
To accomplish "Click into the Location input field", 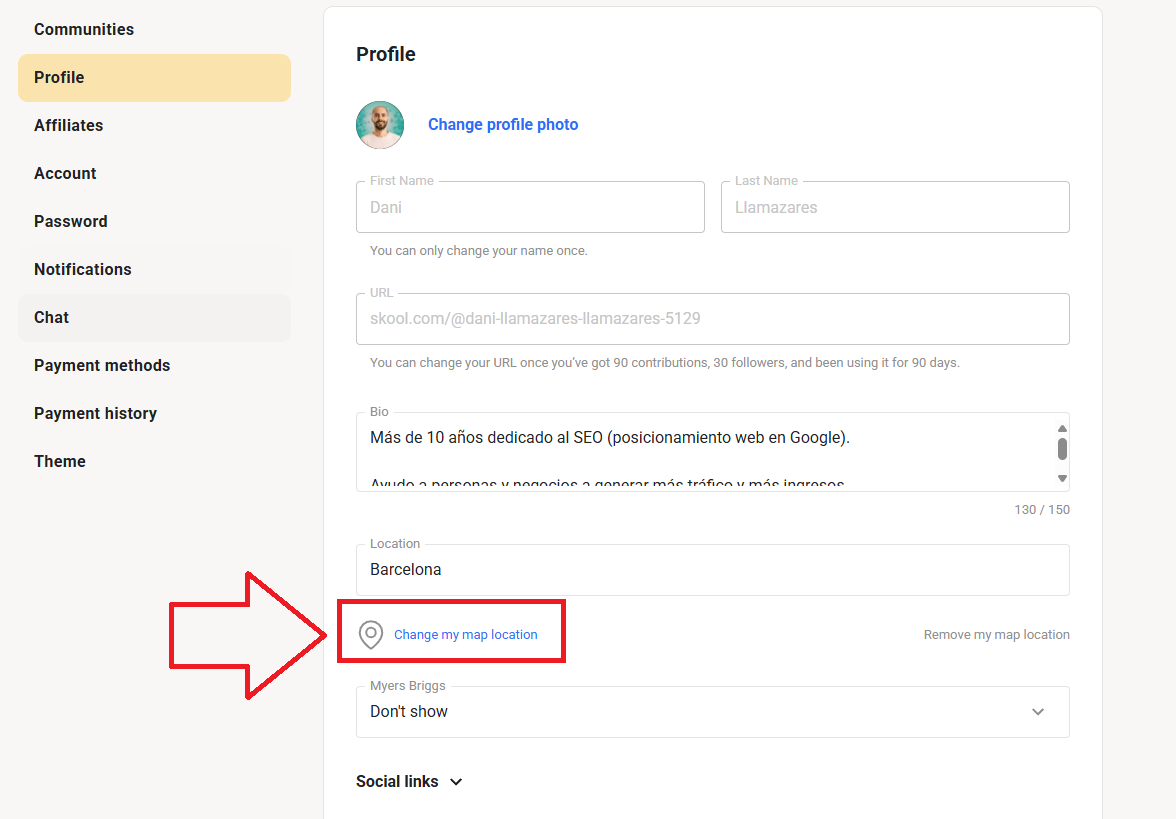I will pyautogui.click(x=712, y=570).
